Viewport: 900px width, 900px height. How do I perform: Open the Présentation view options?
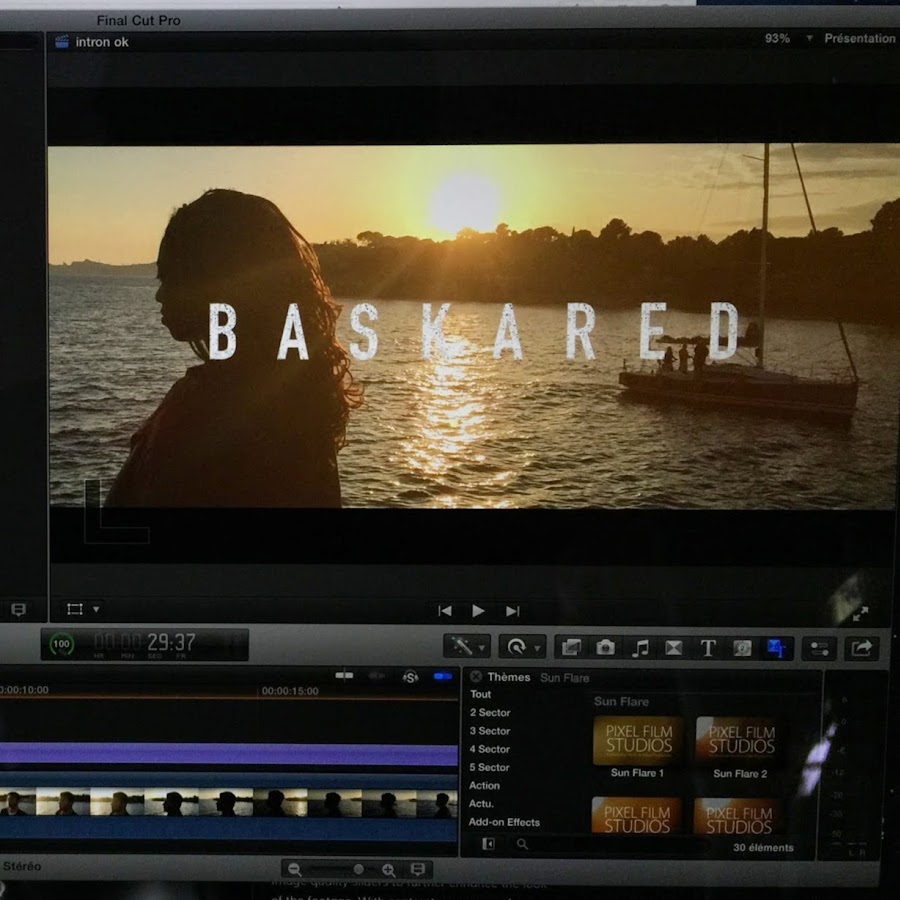[x=859, y=38]
